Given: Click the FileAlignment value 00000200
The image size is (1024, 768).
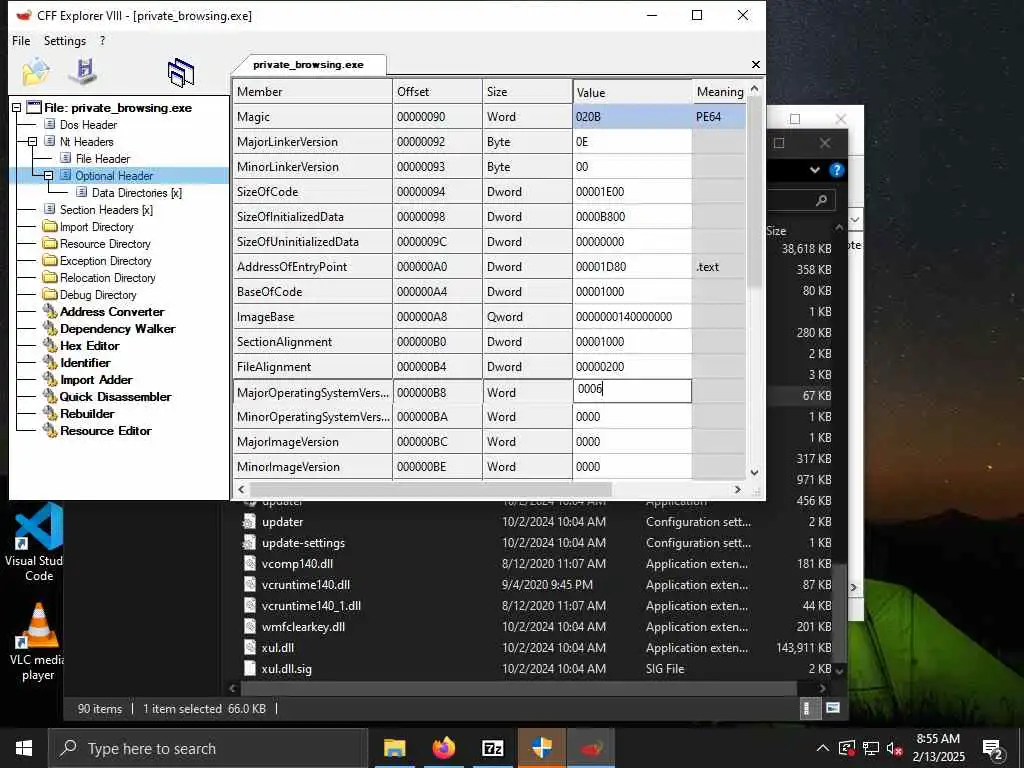Looking at the screenshot, I should tap(632, 366).
